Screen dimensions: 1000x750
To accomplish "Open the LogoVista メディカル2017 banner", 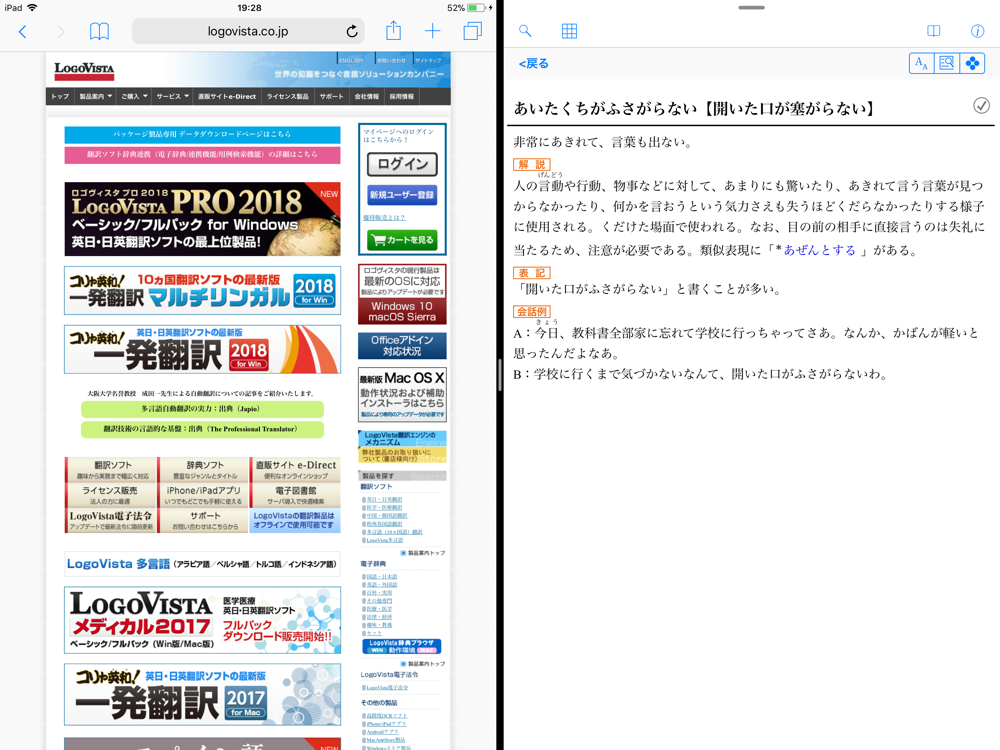I will [x=202, y=621].
